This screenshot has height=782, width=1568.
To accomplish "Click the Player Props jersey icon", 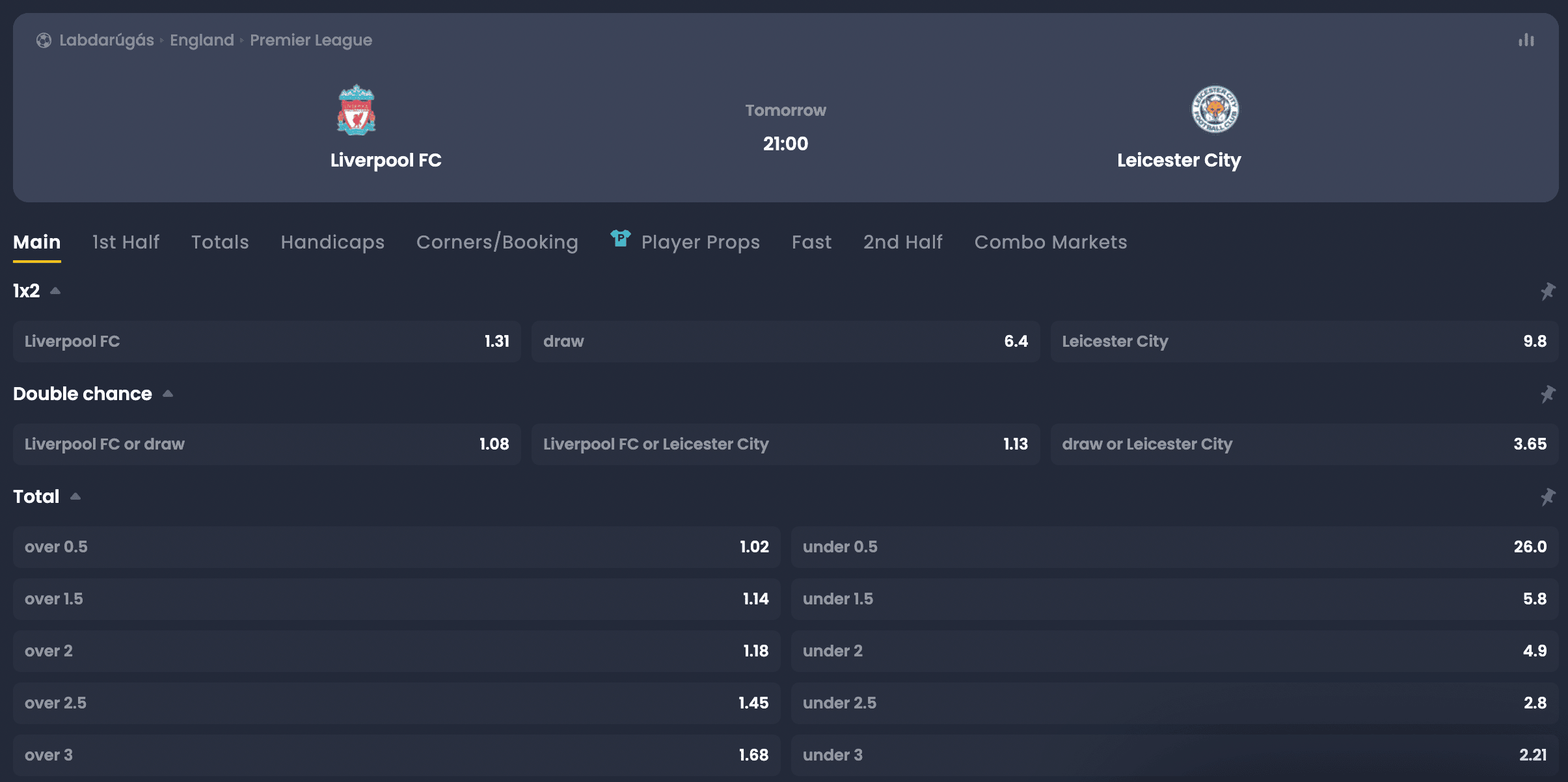I will [620, 239].
